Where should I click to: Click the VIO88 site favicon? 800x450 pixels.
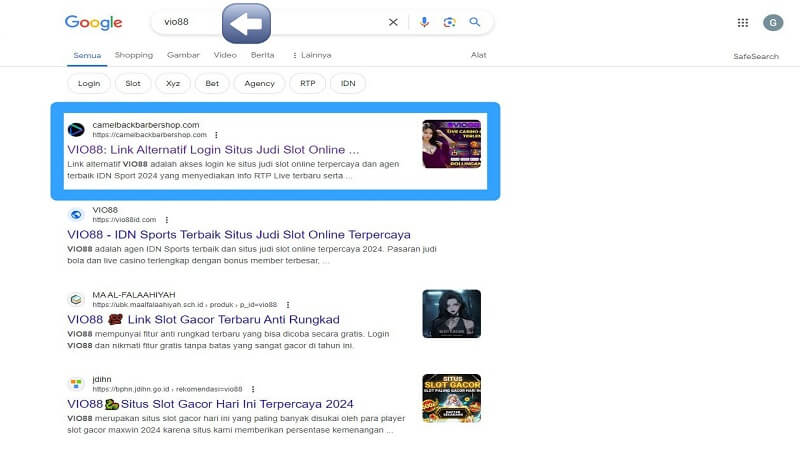pyautogui.click(x=76, y=214)
